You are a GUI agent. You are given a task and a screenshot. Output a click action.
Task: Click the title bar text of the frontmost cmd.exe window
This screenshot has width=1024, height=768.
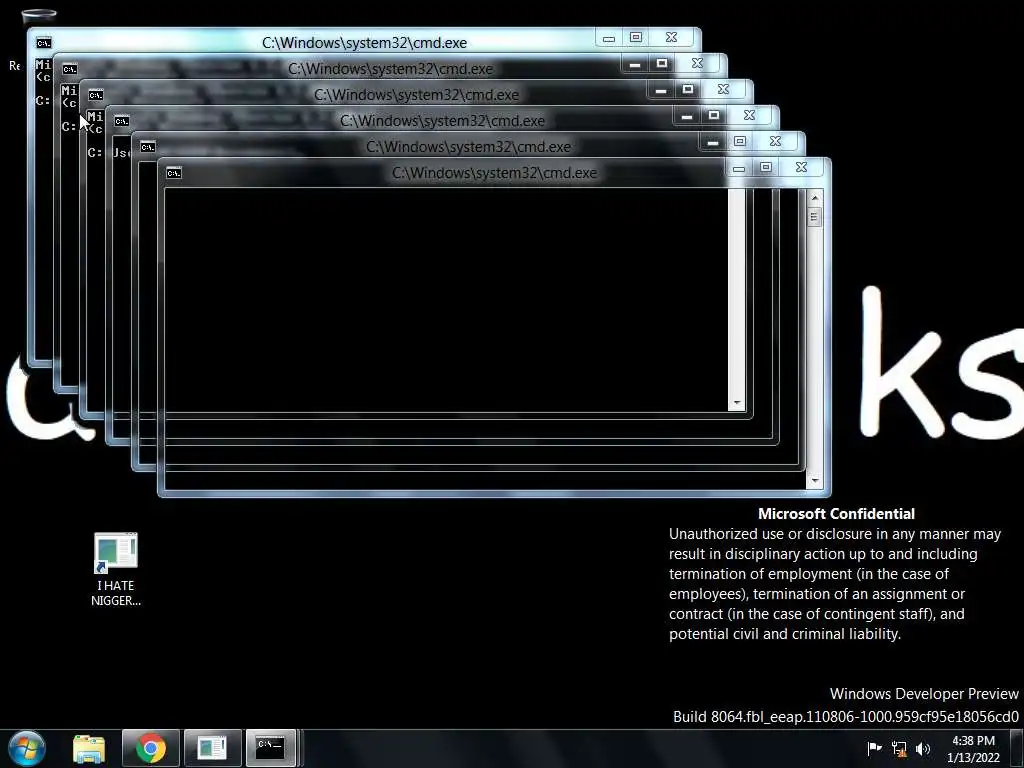click(x=494, y=173)
